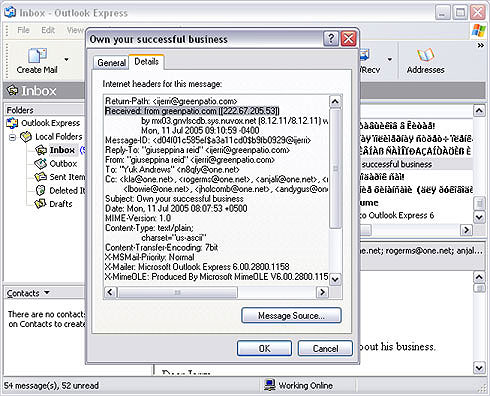Image resolution: width=490 pixels, height=396 pixels.
Task: Click the Sent Items icon
Action: point(41,177)
